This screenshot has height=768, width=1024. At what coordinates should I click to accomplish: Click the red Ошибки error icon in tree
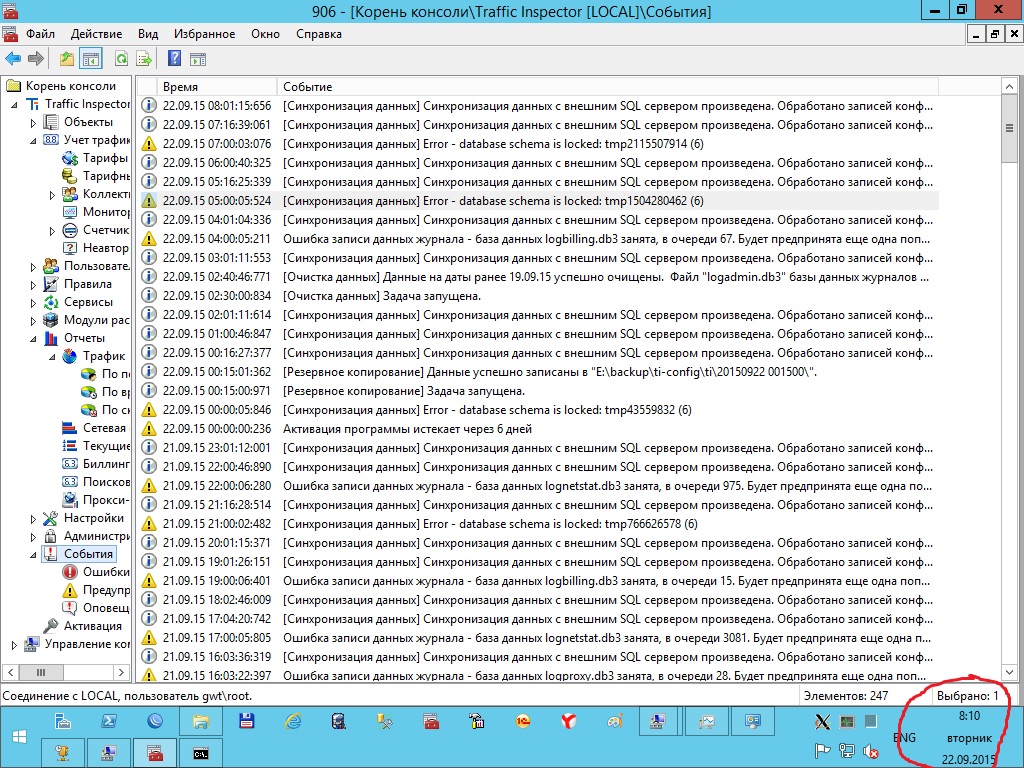click(x=69, y=572)
